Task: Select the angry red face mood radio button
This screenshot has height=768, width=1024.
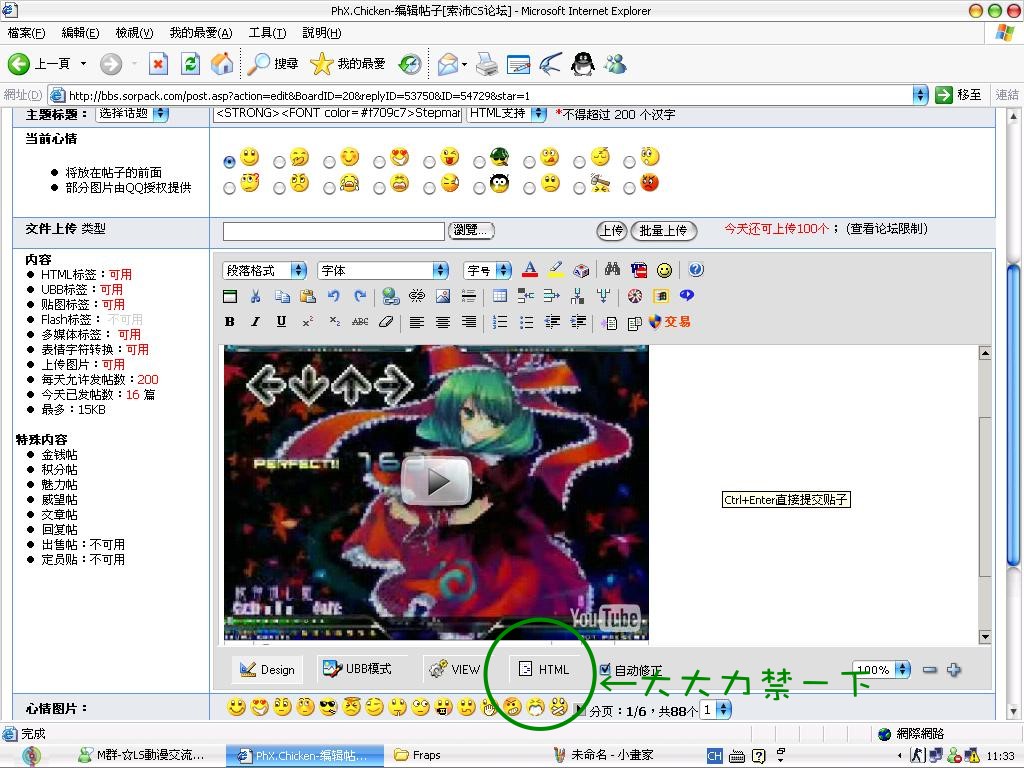Action: click(x=630, y=186)
